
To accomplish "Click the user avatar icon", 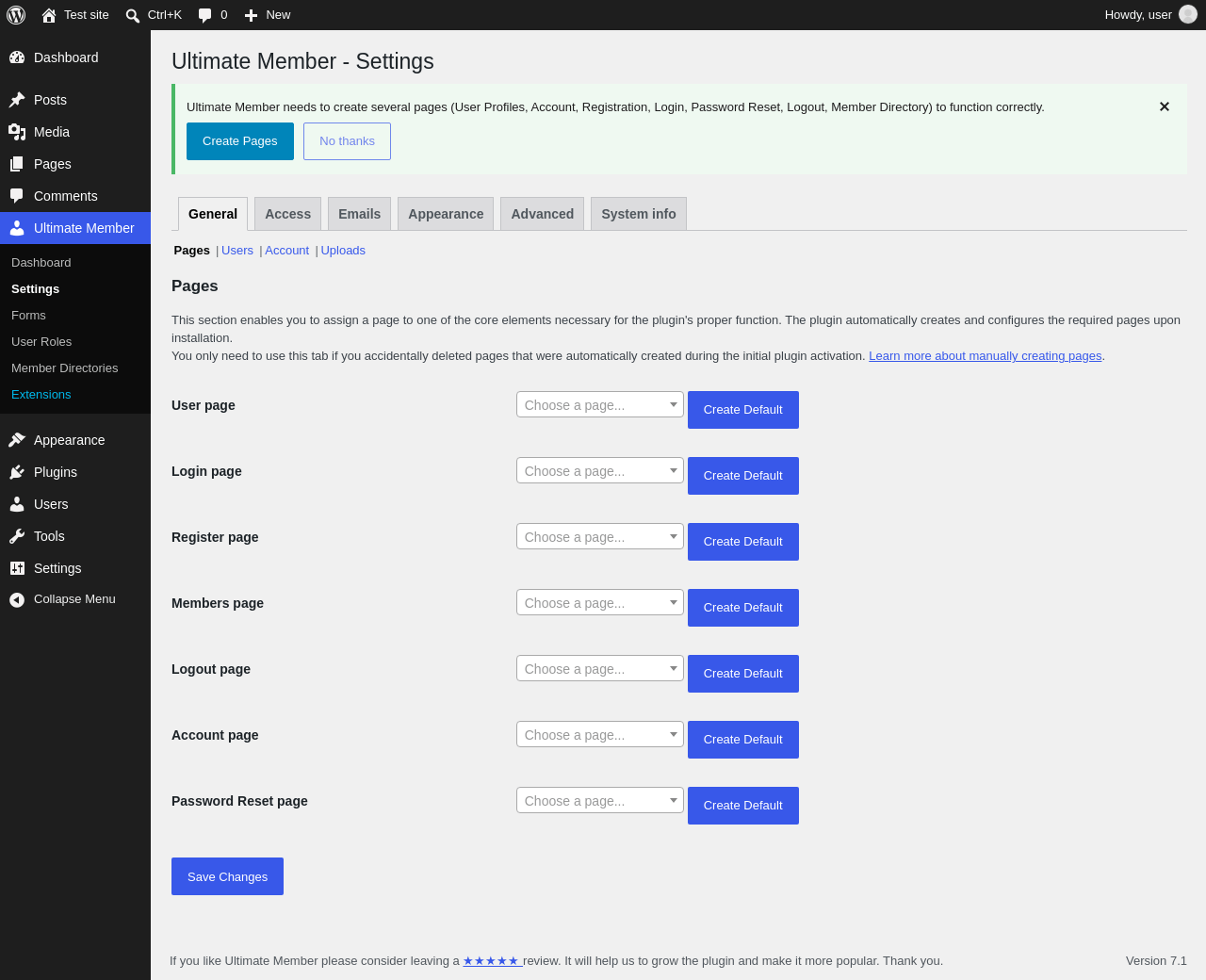I will 1188,14.
